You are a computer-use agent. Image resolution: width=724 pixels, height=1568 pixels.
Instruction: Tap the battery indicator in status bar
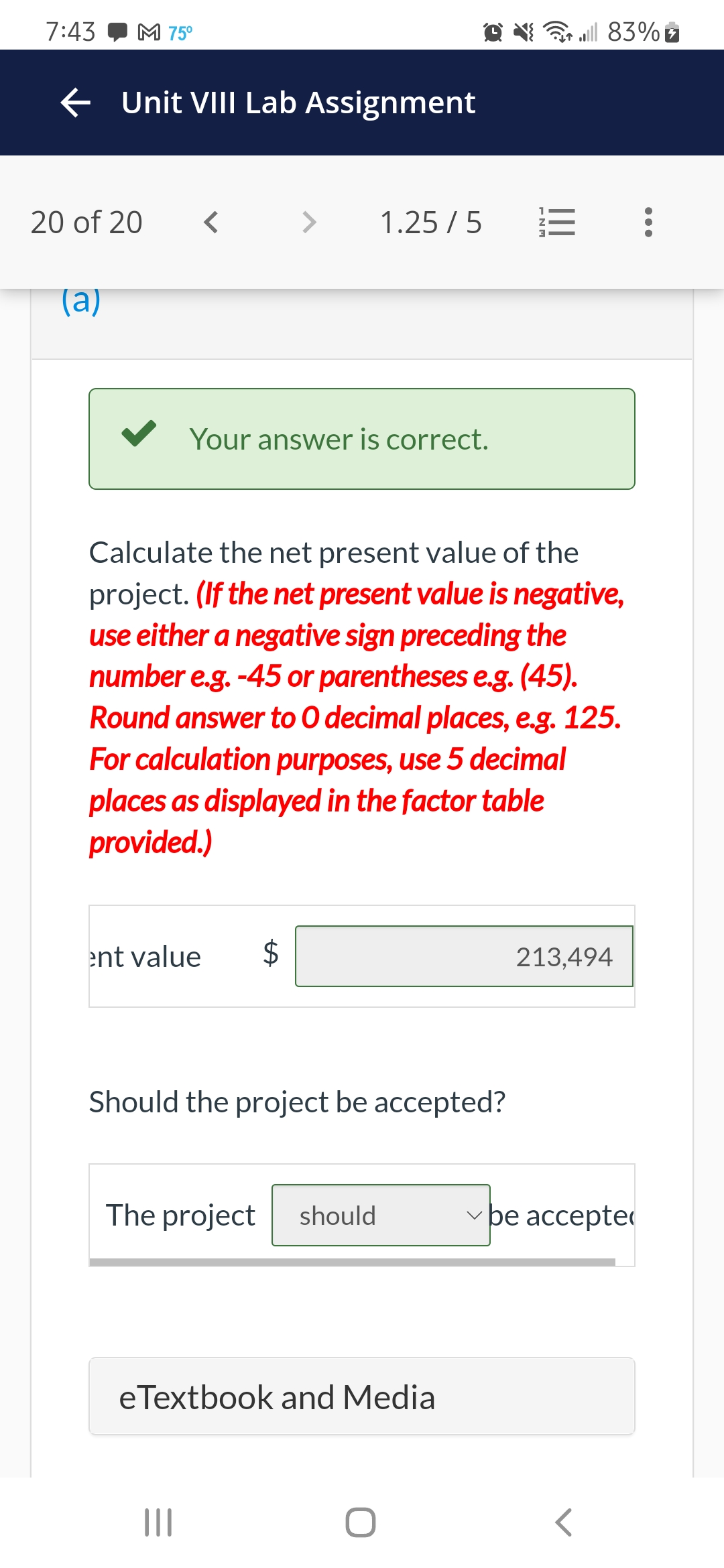pos(670,31)
